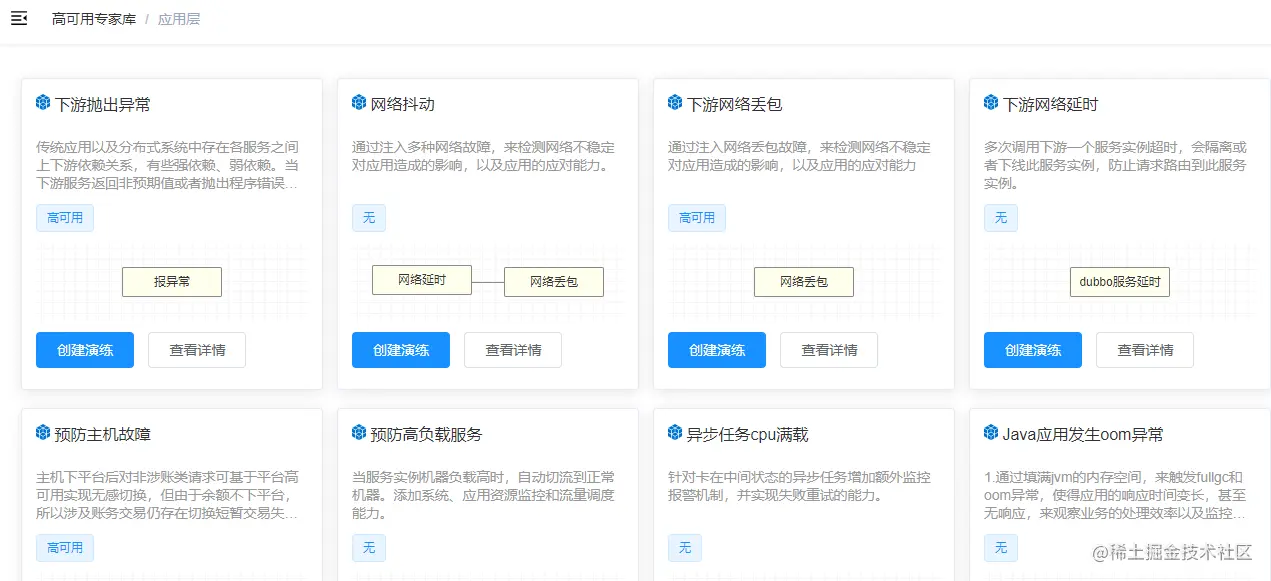Click the cube icon beside 预防高负载服务

coord(359,433)
